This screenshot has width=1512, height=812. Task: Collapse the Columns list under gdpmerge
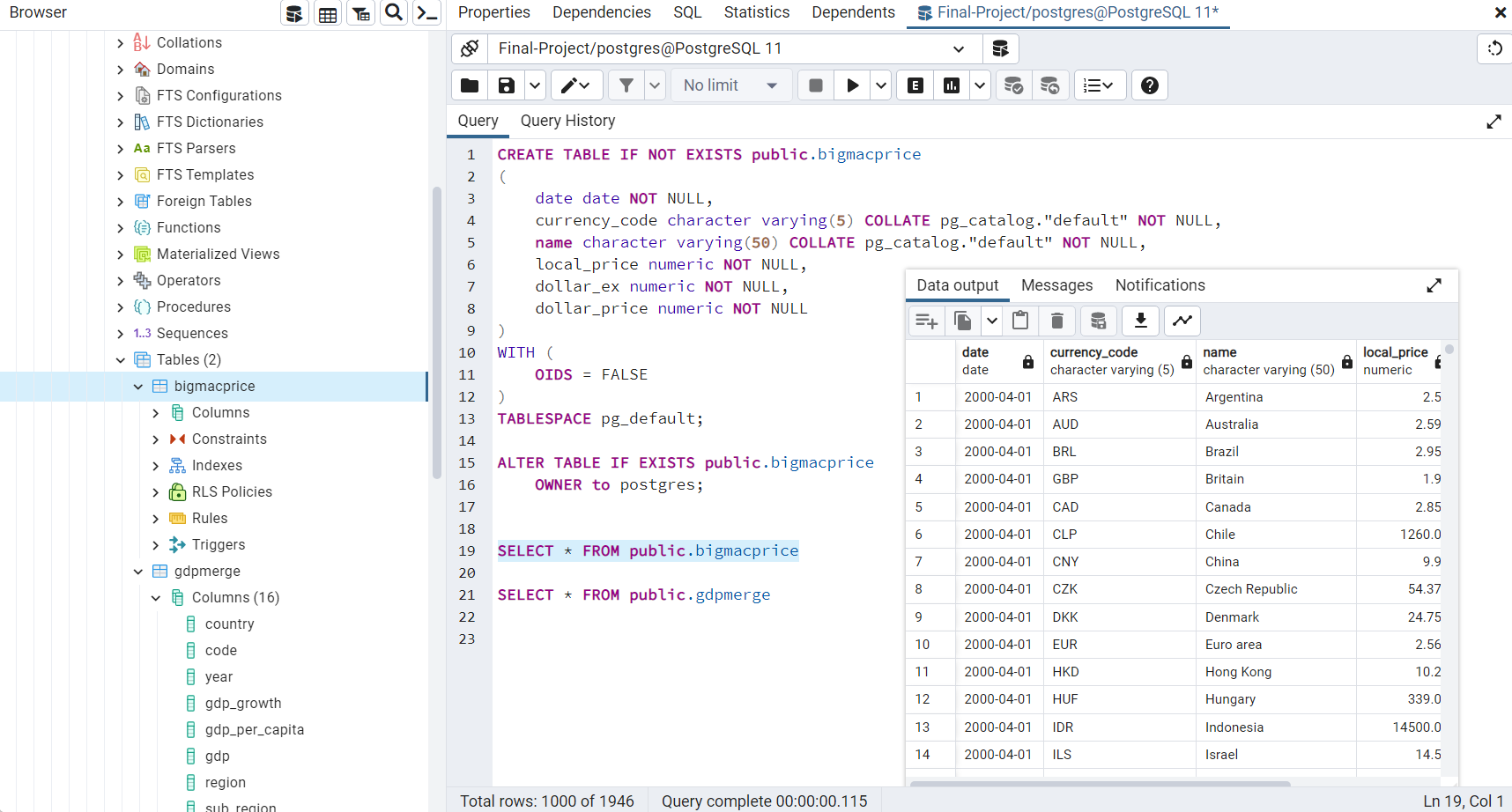tap(156, 597)
